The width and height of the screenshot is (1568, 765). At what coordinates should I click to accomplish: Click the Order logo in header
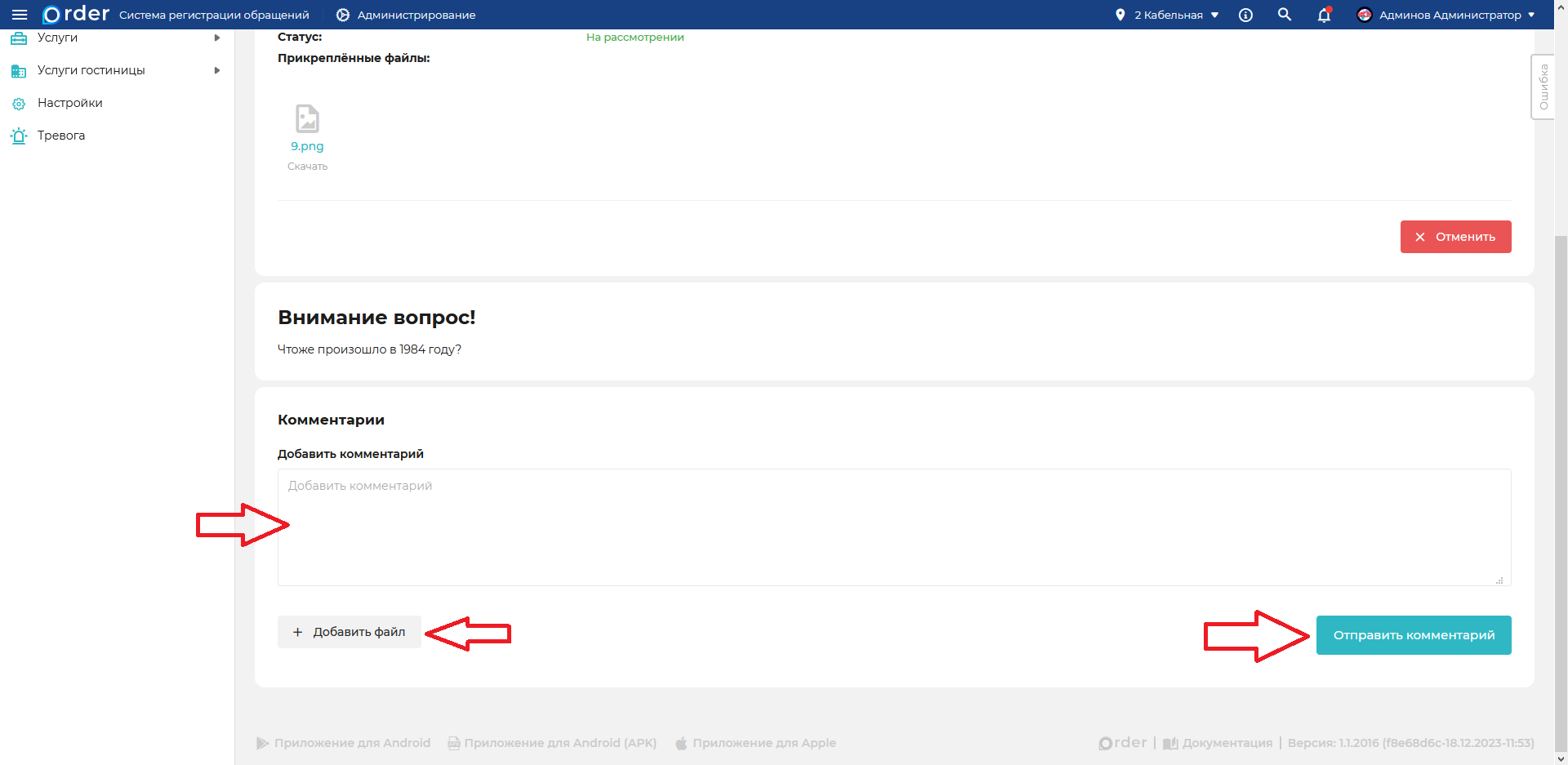[76, 15]
